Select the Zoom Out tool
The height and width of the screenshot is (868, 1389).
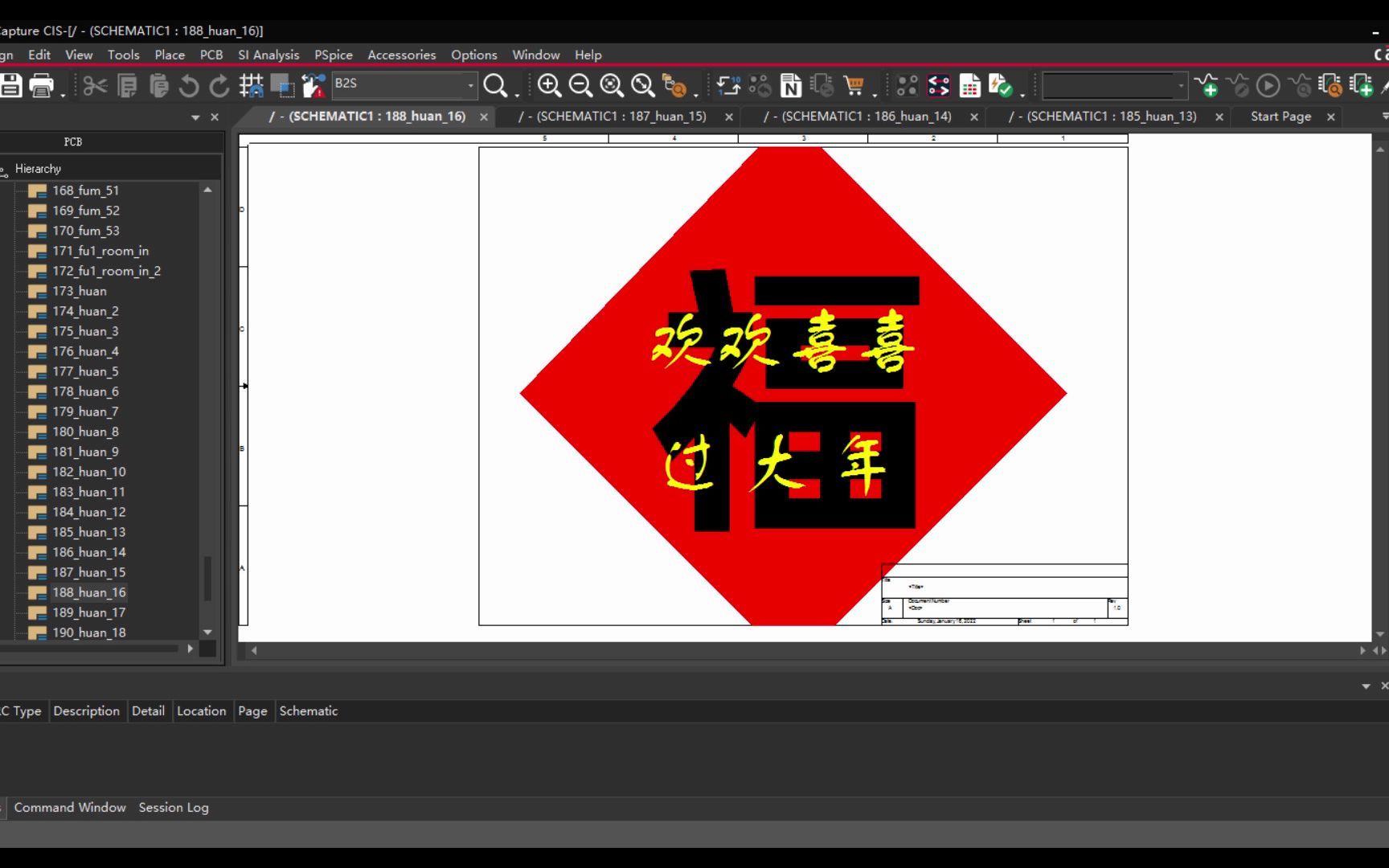pos(580,84)
